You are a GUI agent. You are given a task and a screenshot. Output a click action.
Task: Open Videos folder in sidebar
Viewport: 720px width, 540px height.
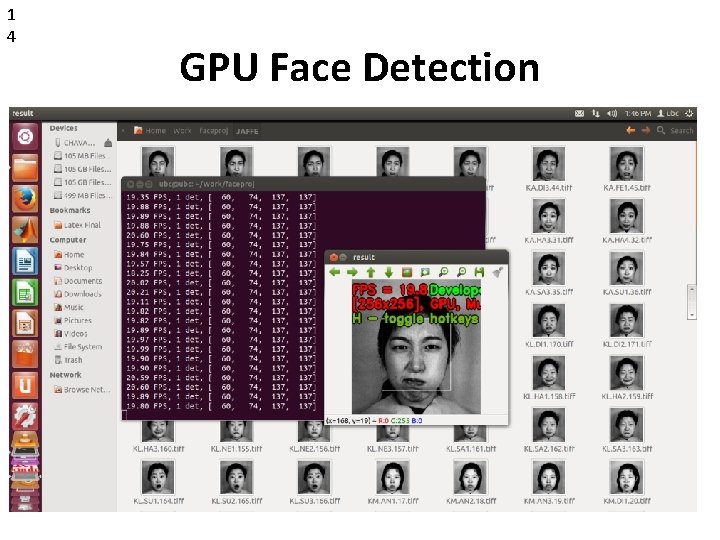71,334
